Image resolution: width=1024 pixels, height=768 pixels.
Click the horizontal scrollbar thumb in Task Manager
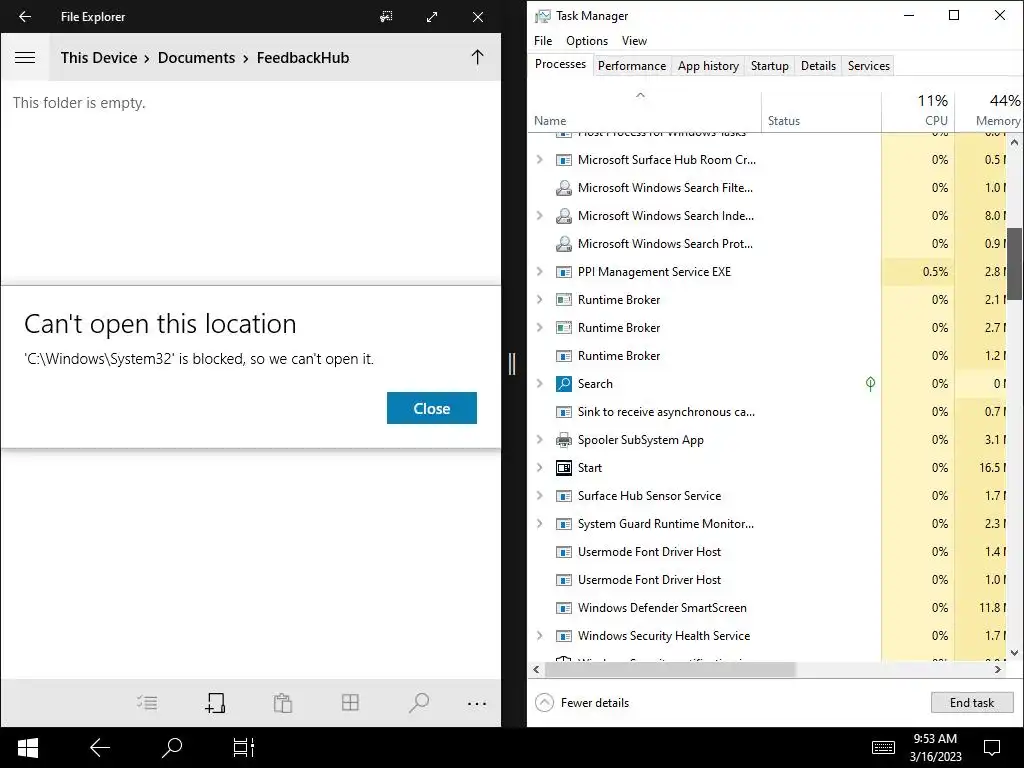click(x=670, y=669)
